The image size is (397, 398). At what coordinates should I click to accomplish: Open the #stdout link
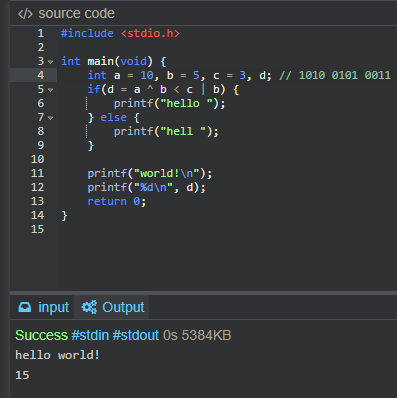point(136,335)
